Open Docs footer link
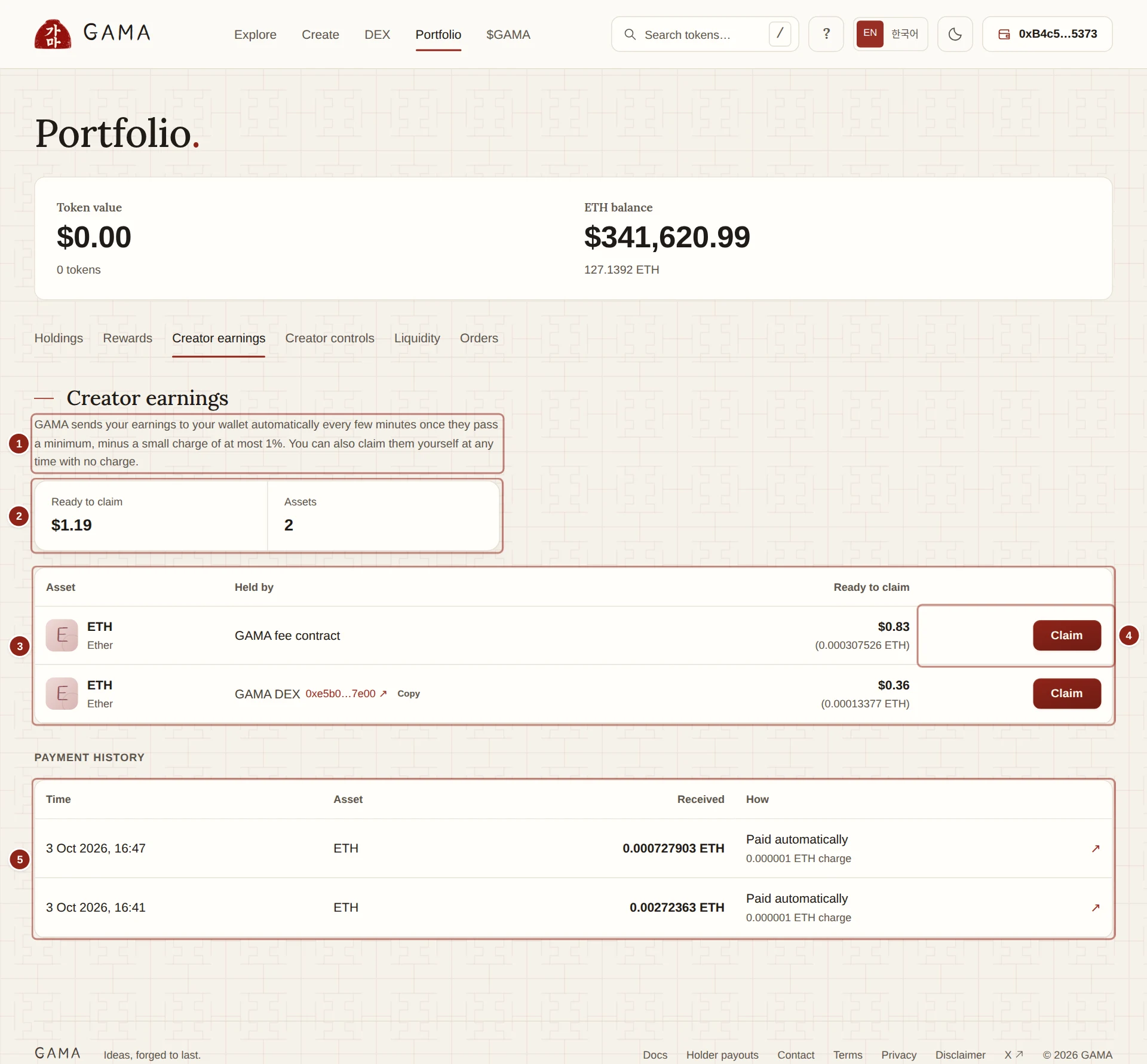This screenshot has height=1064, width=1147. pyautogui.click(x=655, y=1054)
